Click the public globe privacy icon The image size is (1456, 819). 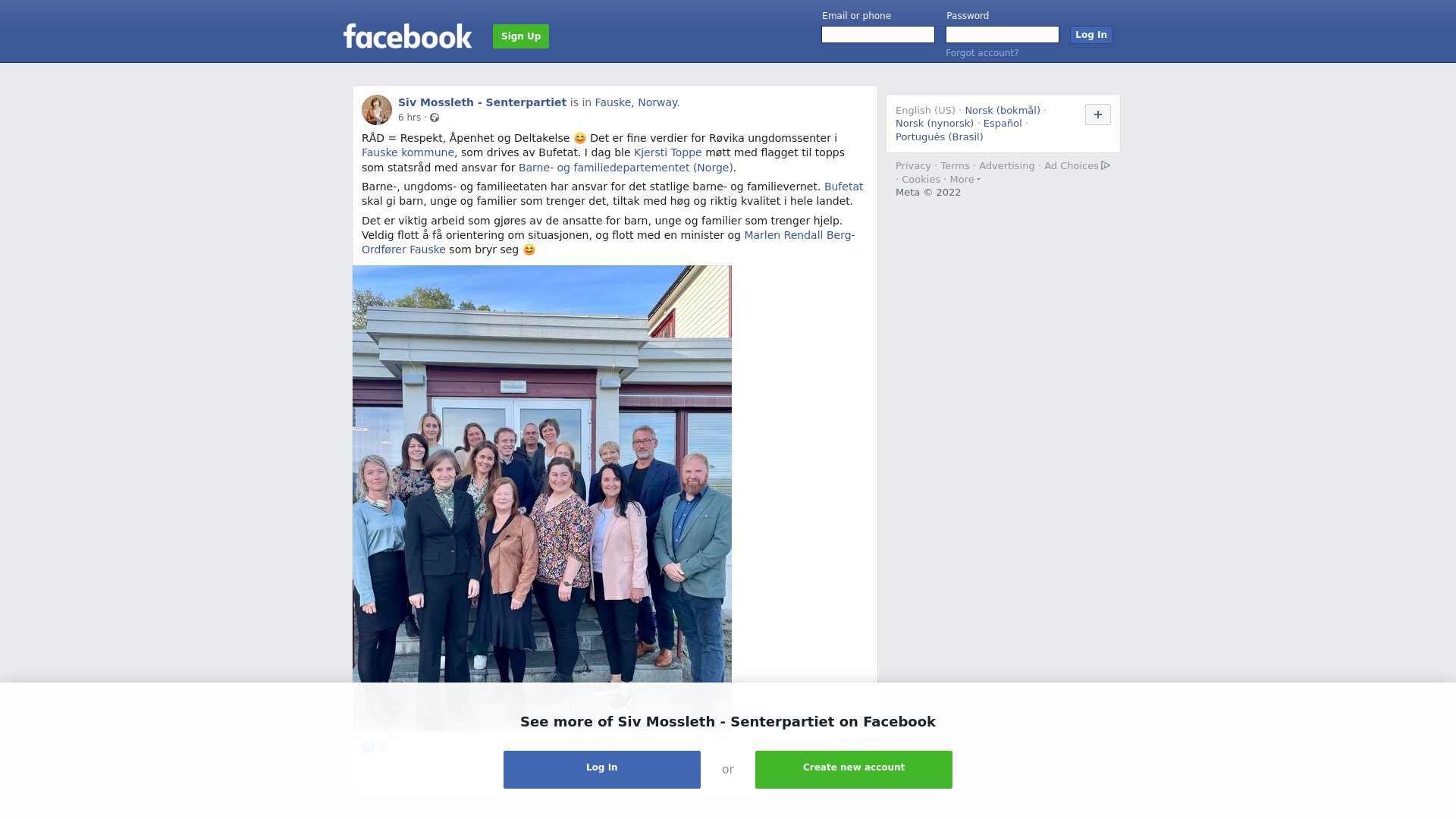point(435,118)
